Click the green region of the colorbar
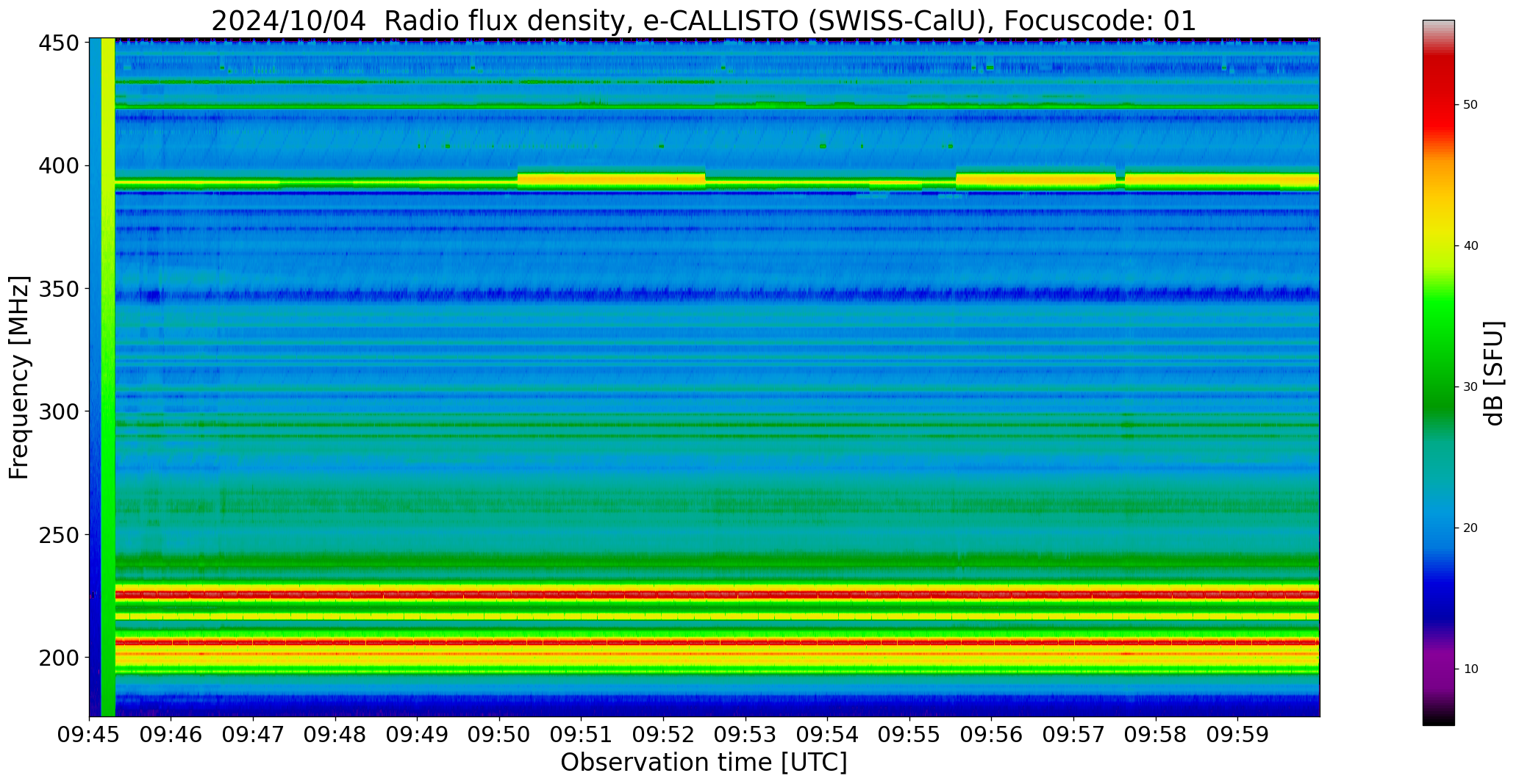The height and width of the screenshot is (784, 1516). pos(1438,353)
